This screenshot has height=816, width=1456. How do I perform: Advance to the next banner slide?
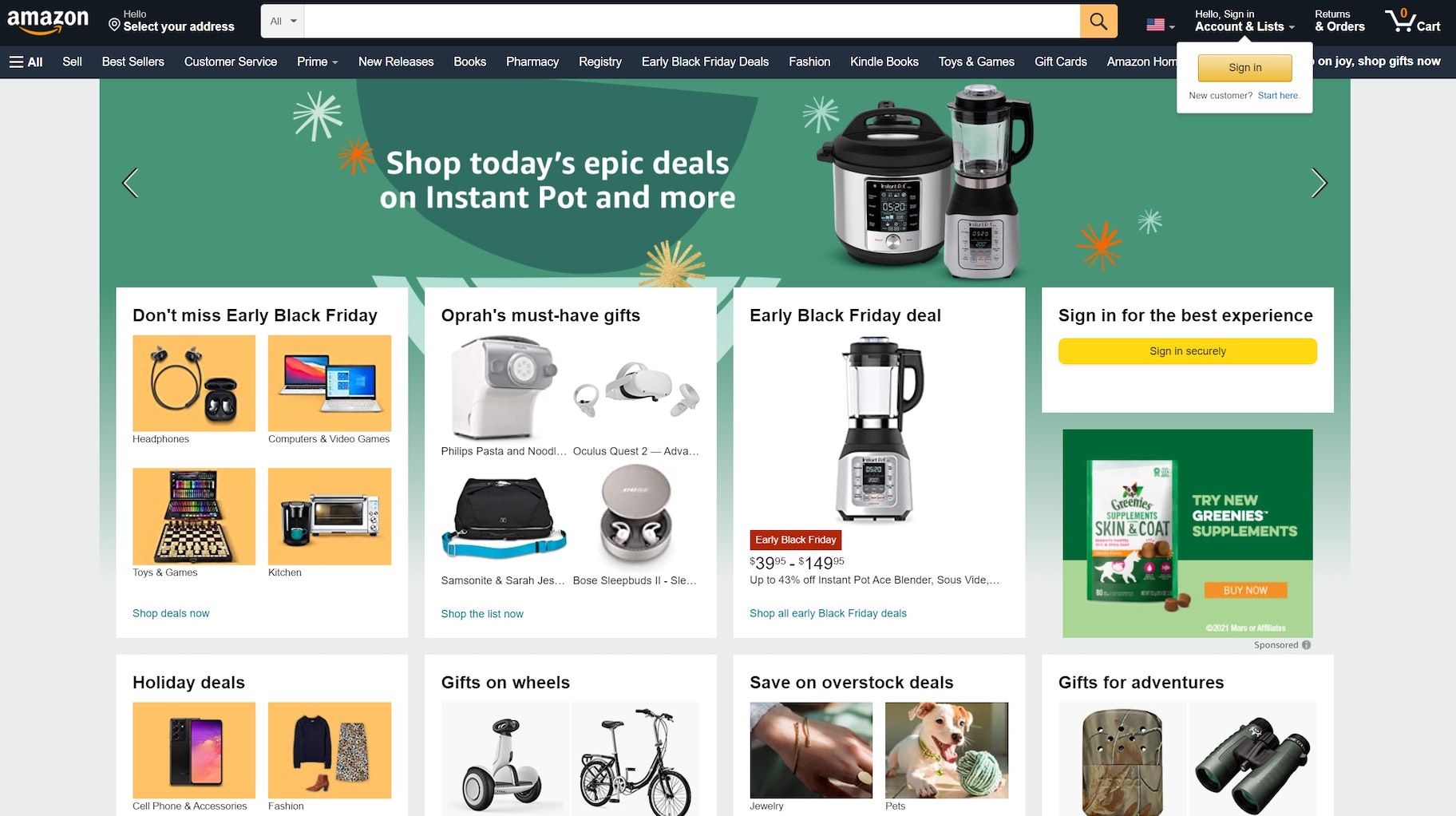click(x=1319, y=183)
